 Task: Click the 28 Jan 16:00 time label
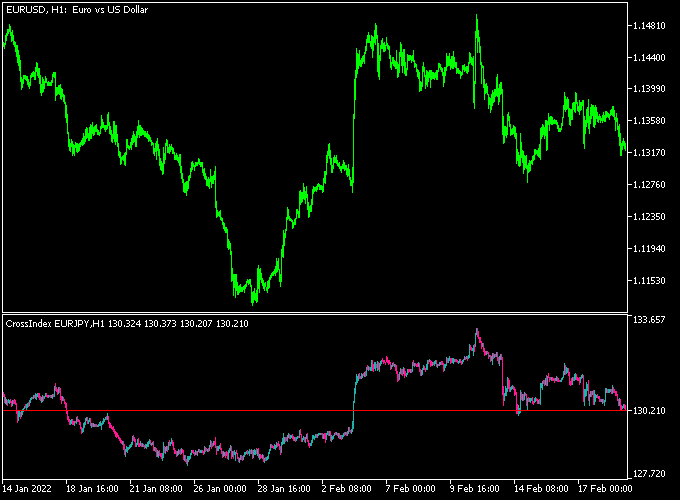pyautogui.click(x=284, y=489)
